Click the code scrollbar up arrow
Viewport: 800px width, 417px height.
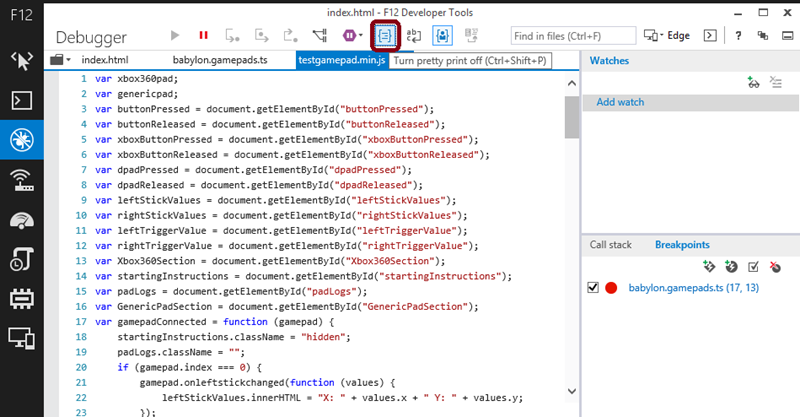pos(572,83)
